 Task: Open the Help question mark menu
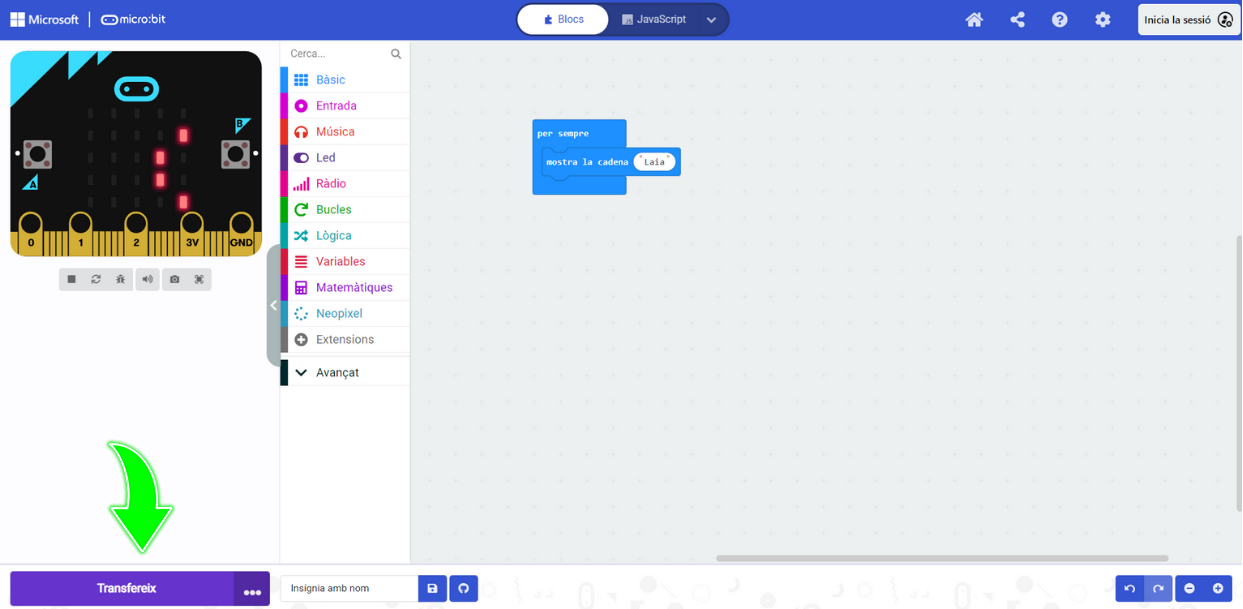(x=1059, y=20)
